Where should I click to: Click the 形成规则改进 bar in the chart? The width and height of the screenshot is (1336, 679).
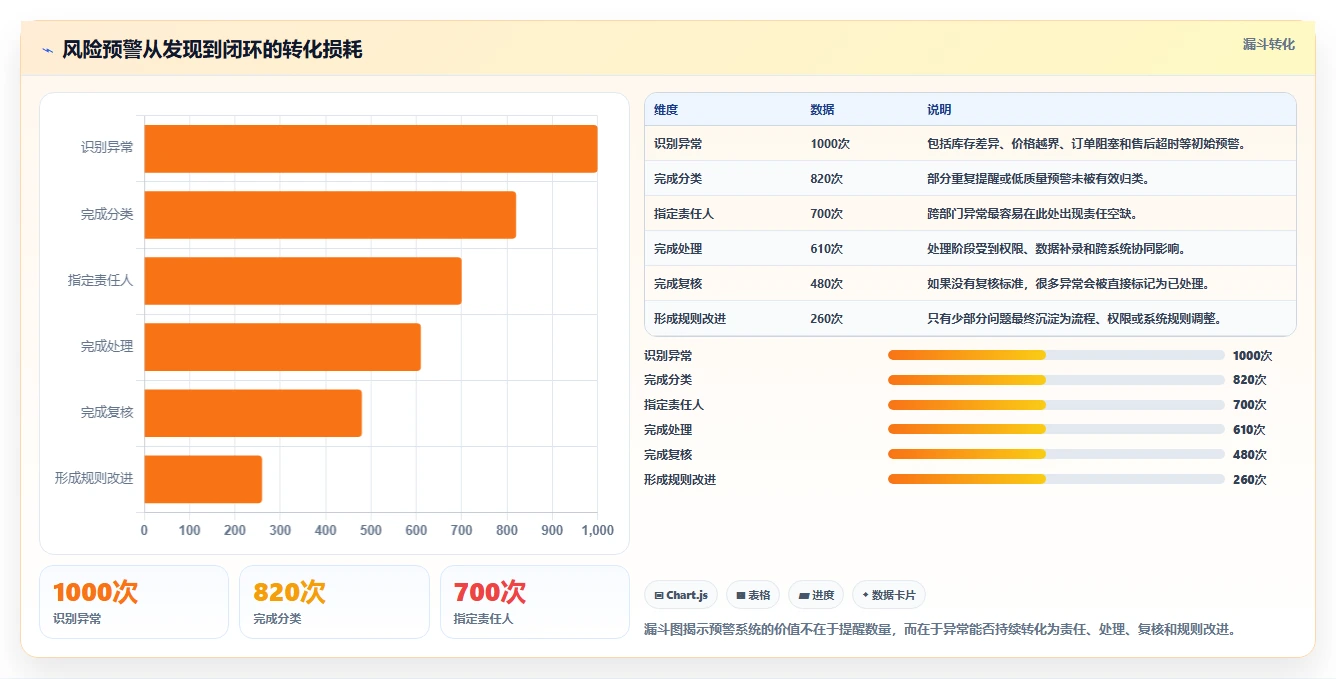(203, 479)
